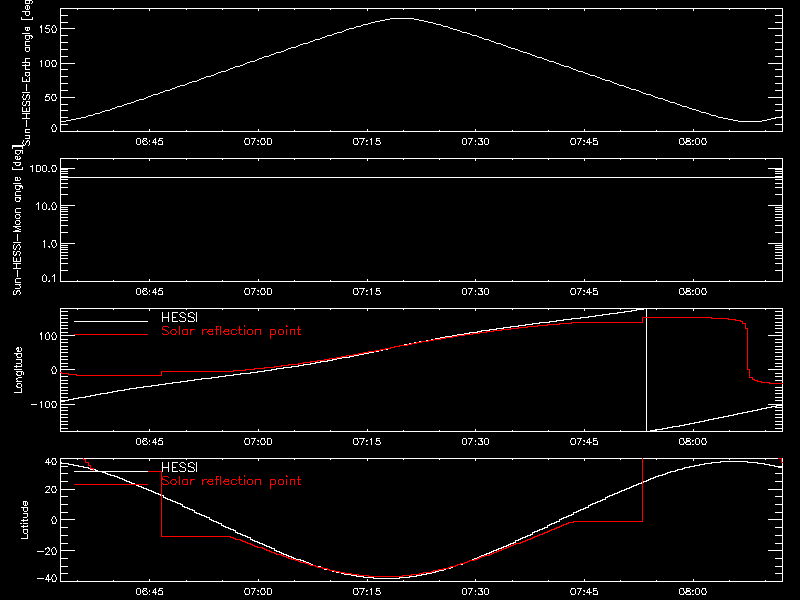Click the 150 tick on Earth angle axis
This screenshot has width=800, height=600.
[48, 29]
